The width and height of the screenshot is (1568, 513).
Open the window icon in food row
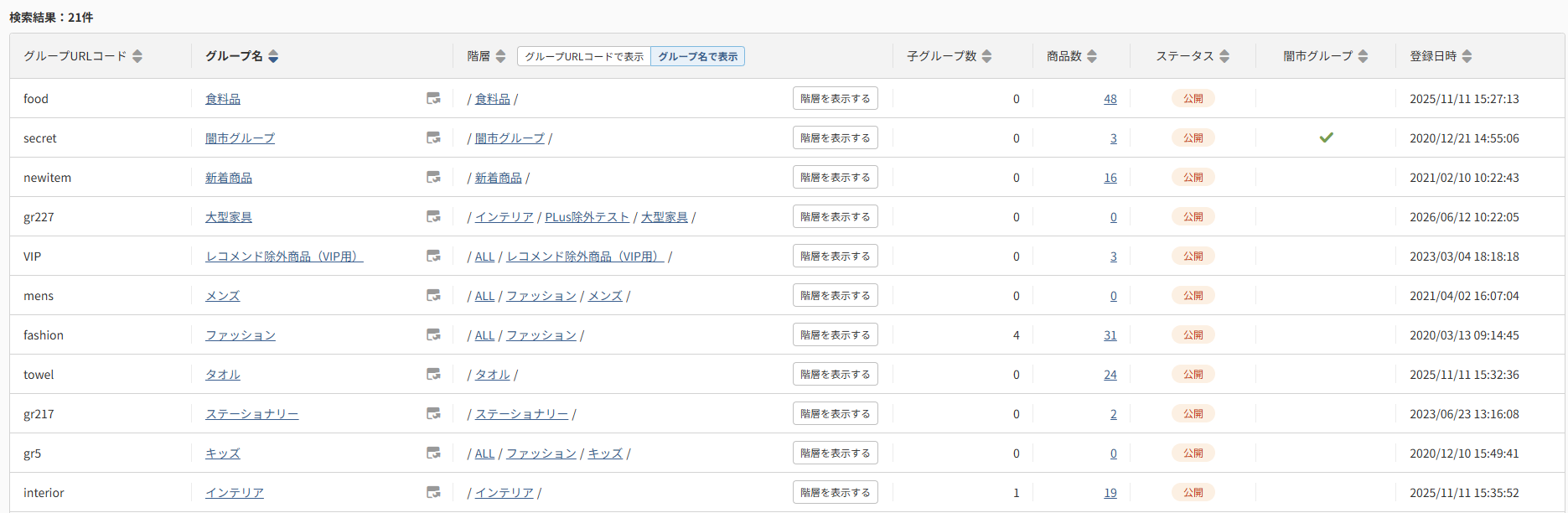[433, 99]
